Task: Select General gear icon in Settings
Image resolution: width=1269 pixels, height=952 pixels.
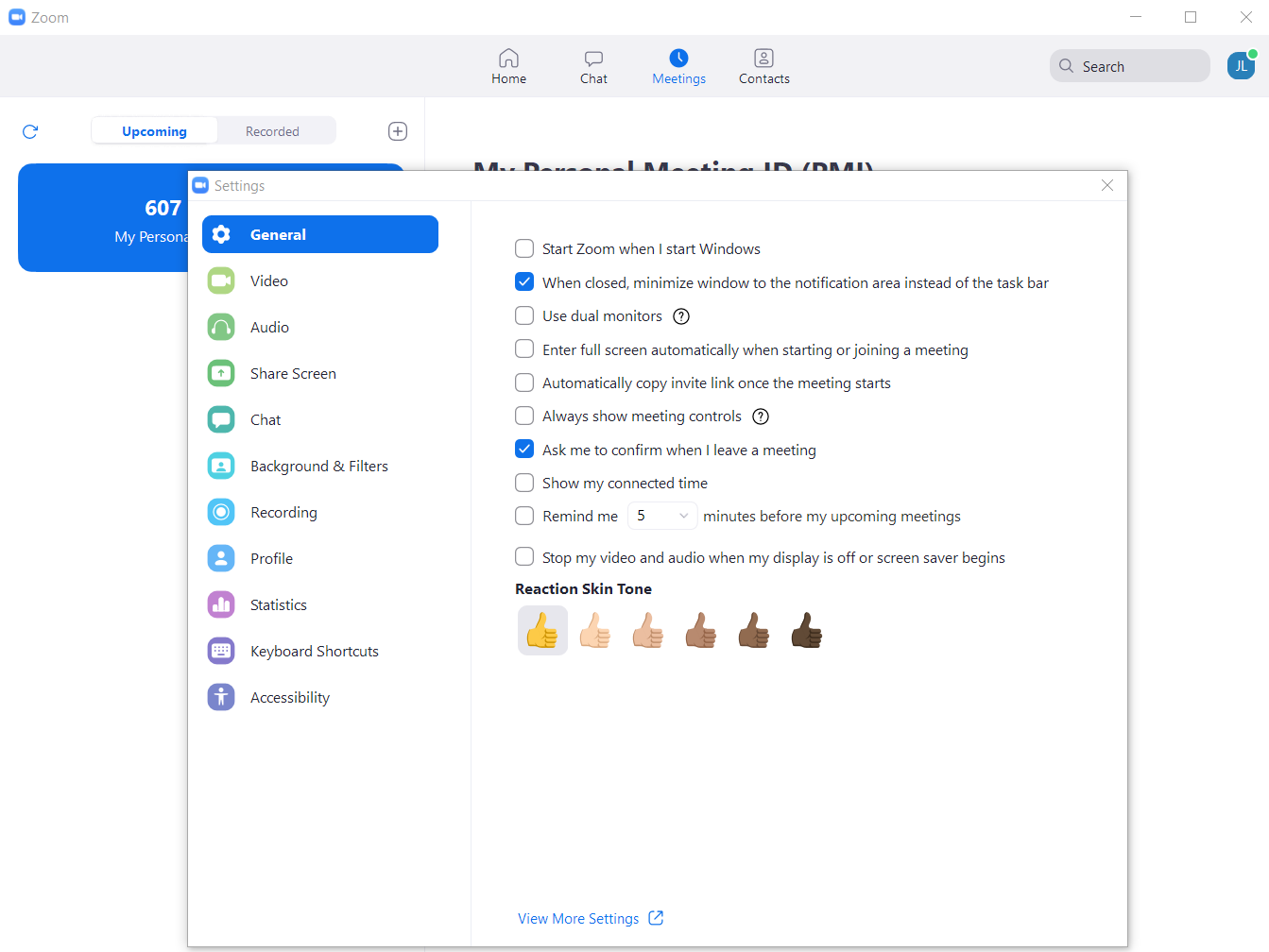Action: coord(221,234)
